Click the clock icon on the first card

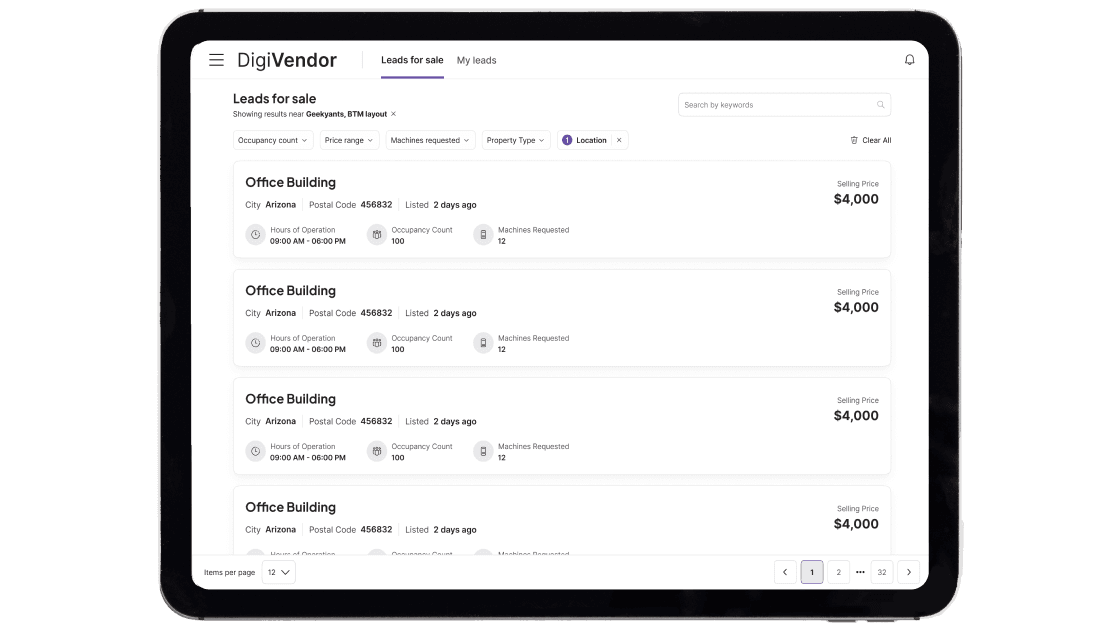point(255,234)
